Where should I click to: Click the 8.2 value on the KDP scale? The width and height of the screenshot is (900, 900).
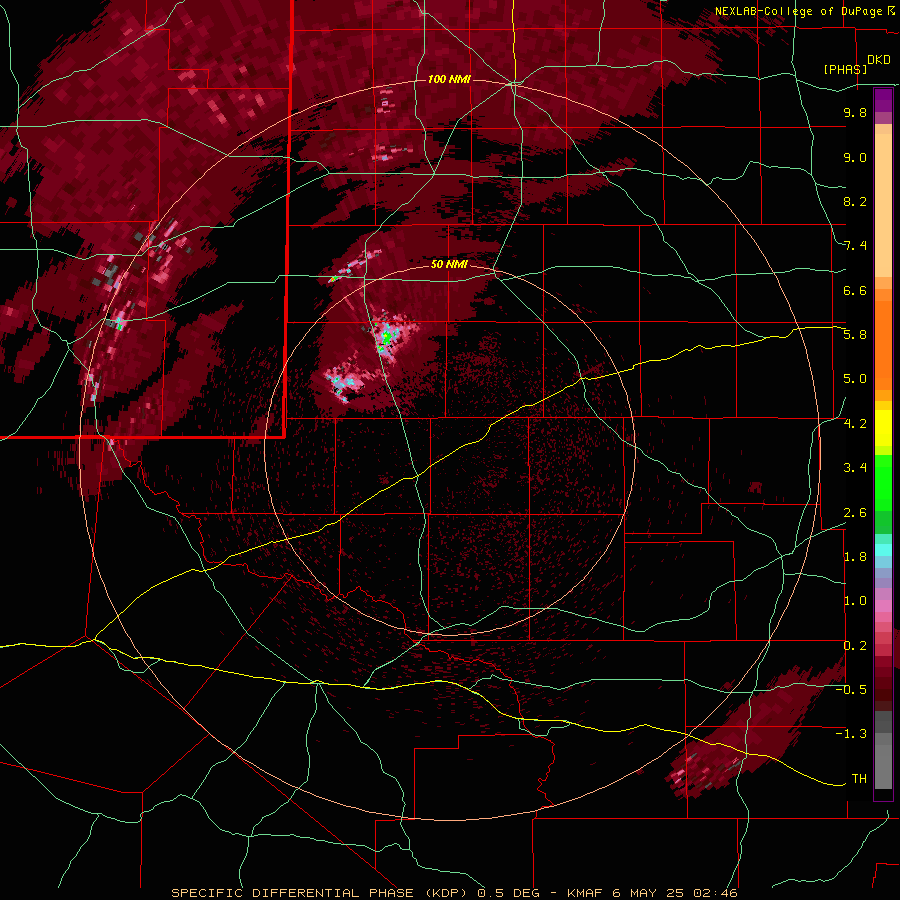855,201
